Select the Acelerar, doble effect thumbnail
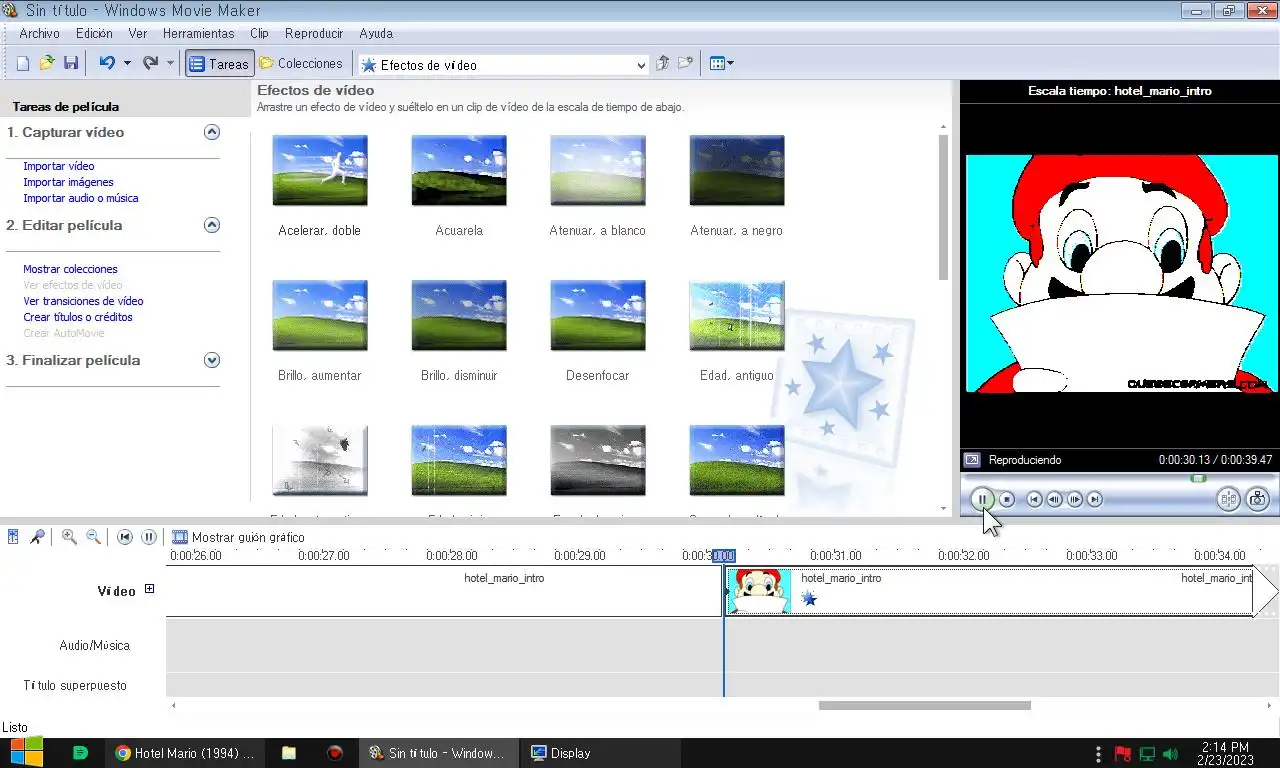Viewport: 1280px width, 768px height. [320, 171]
